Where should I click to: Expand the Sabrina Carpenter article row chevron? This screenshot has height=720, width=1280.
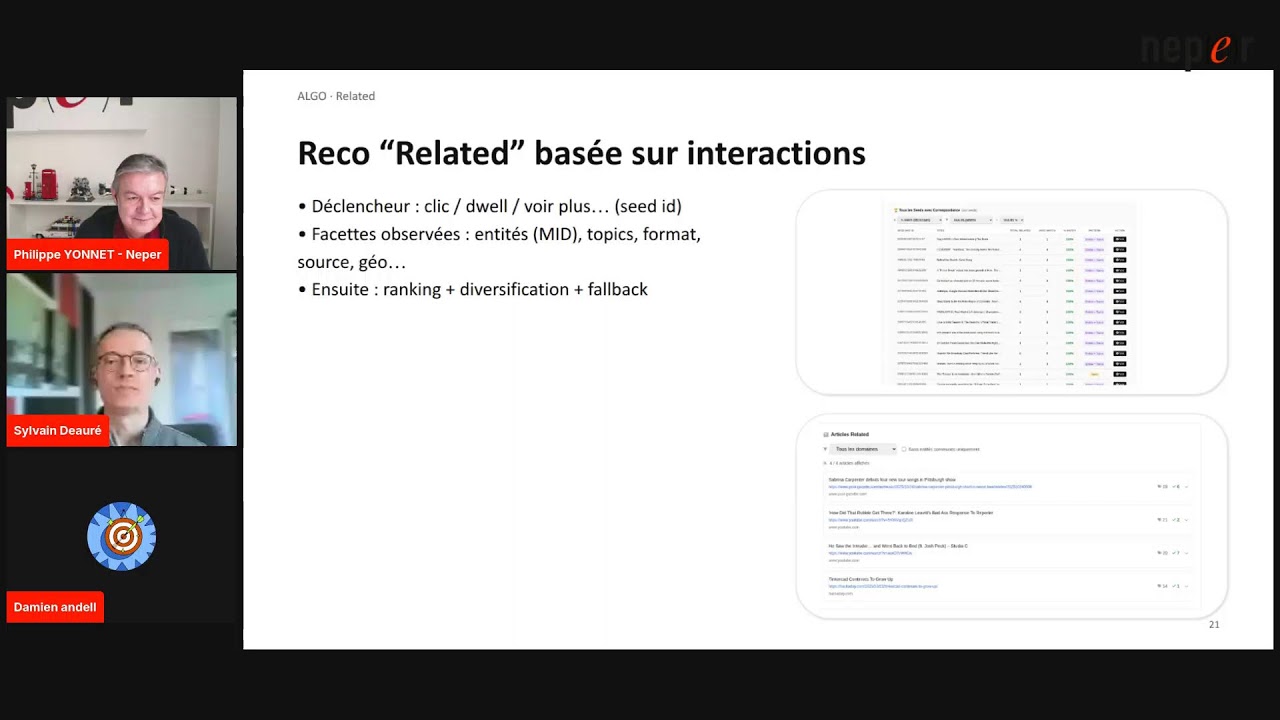pos(1187,487)
